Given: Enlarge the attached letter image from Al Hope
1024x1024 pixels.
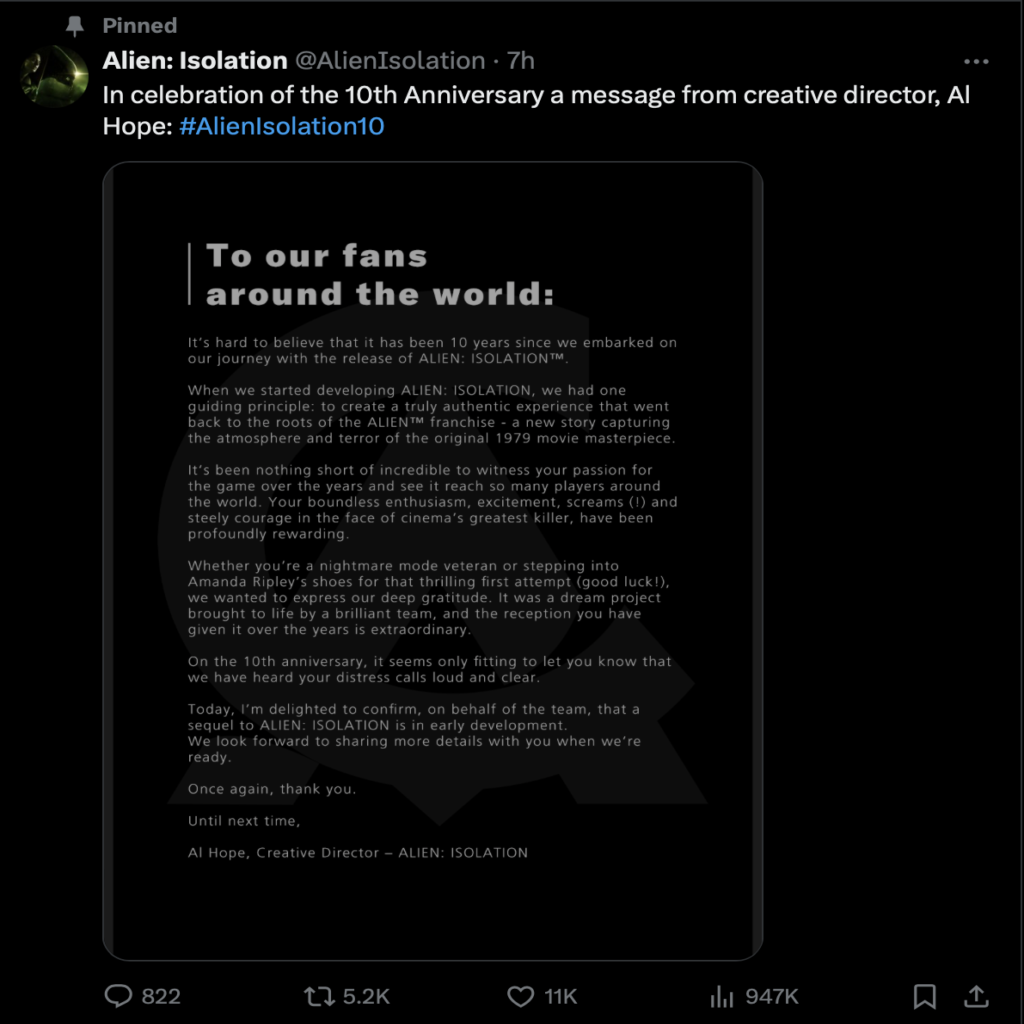Looking at the screenshot, I should click(x=432, y=560).
